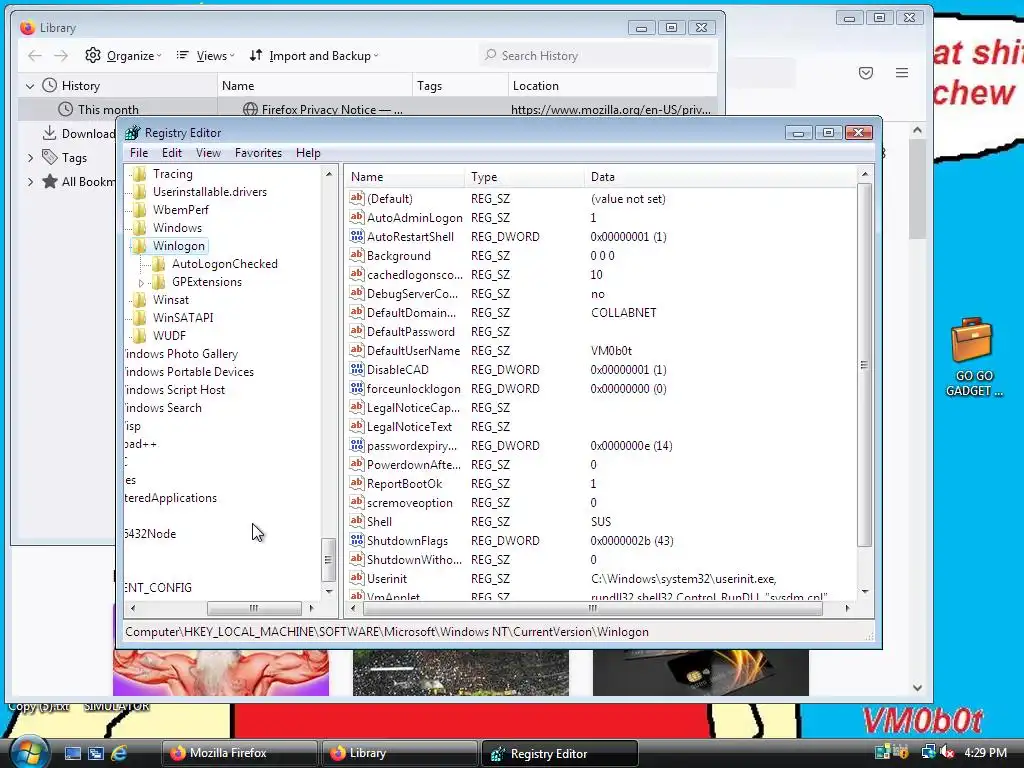This screenshot has width=1024, height=768.
Task: Select the Winlogon key in the tree
Action: pos(178,246)
